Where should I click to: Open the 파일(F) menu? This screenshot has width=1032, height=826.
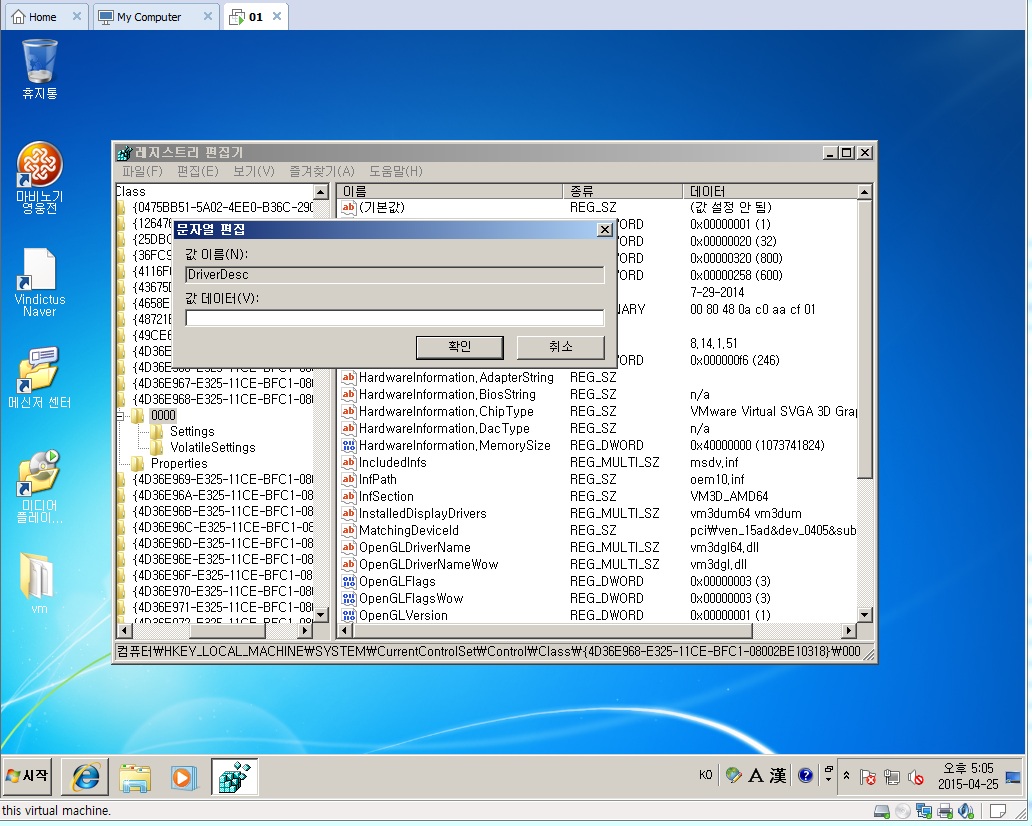point(142,172)
